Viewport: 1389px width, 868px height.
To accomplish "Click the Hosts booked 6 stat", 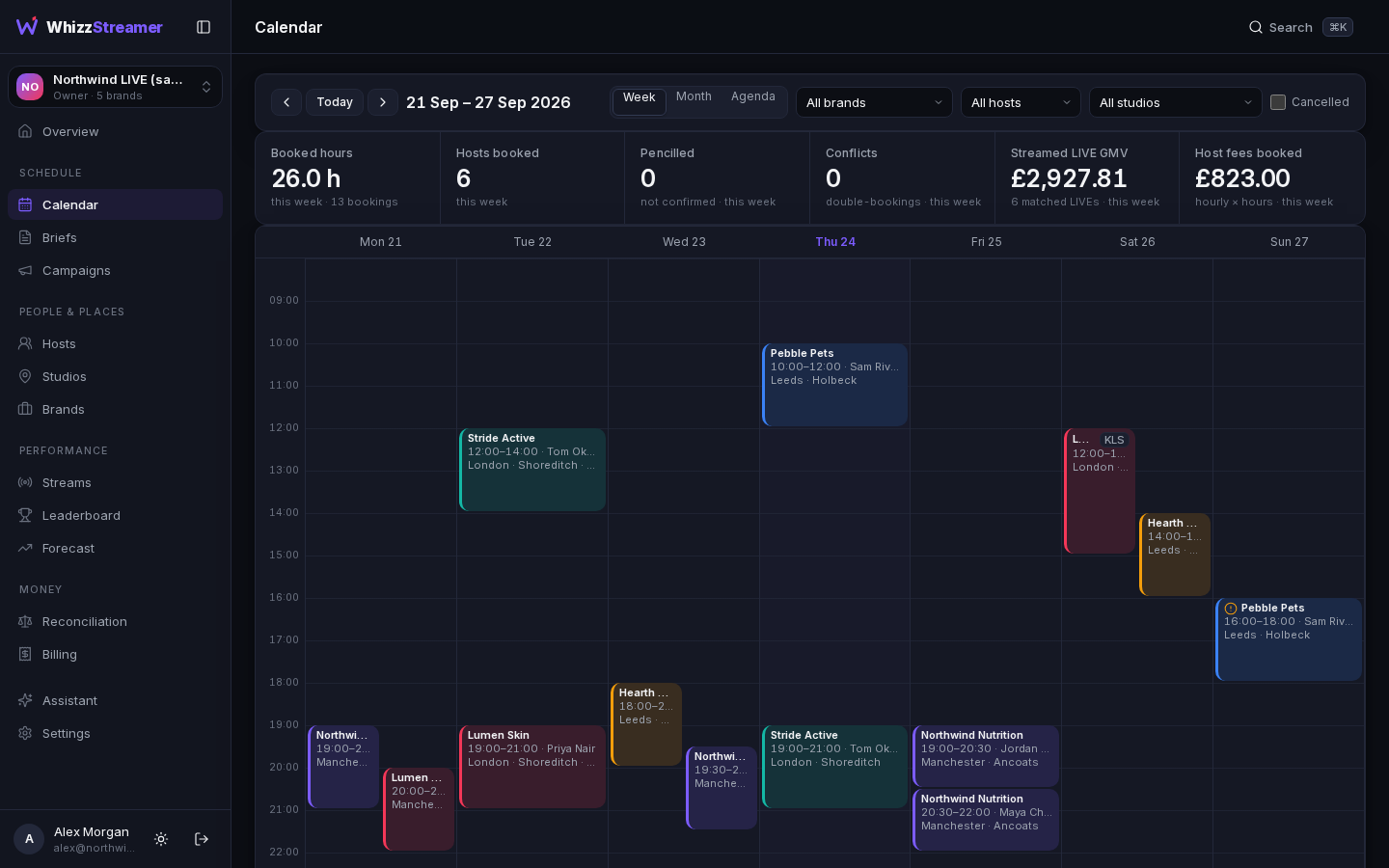I will [532, 178].
